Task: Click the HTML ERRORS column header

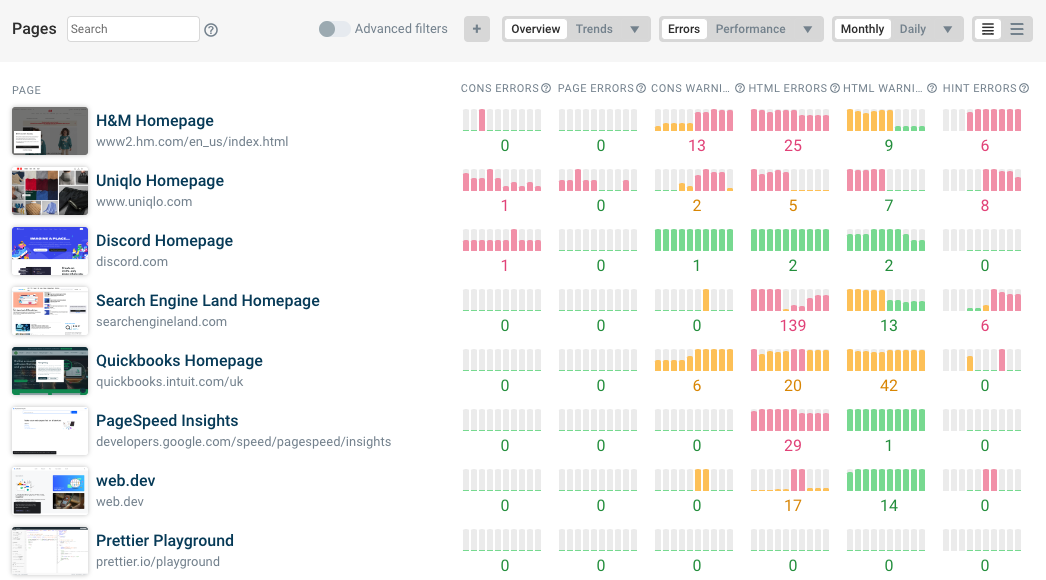Action: coord(787,88)
